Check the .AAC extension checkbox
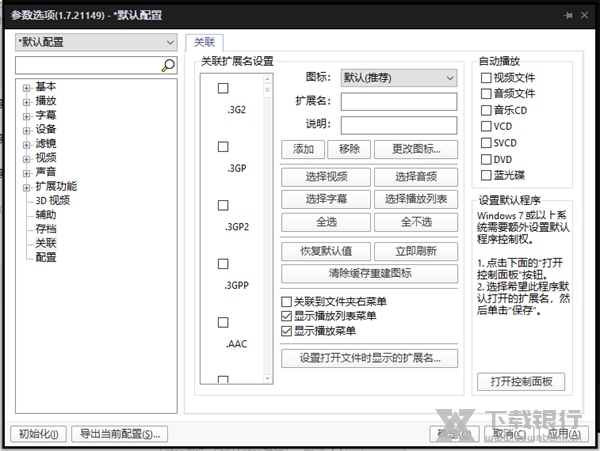Image resolution: width=600 pixels, height=451 pixels. (223, 322)
